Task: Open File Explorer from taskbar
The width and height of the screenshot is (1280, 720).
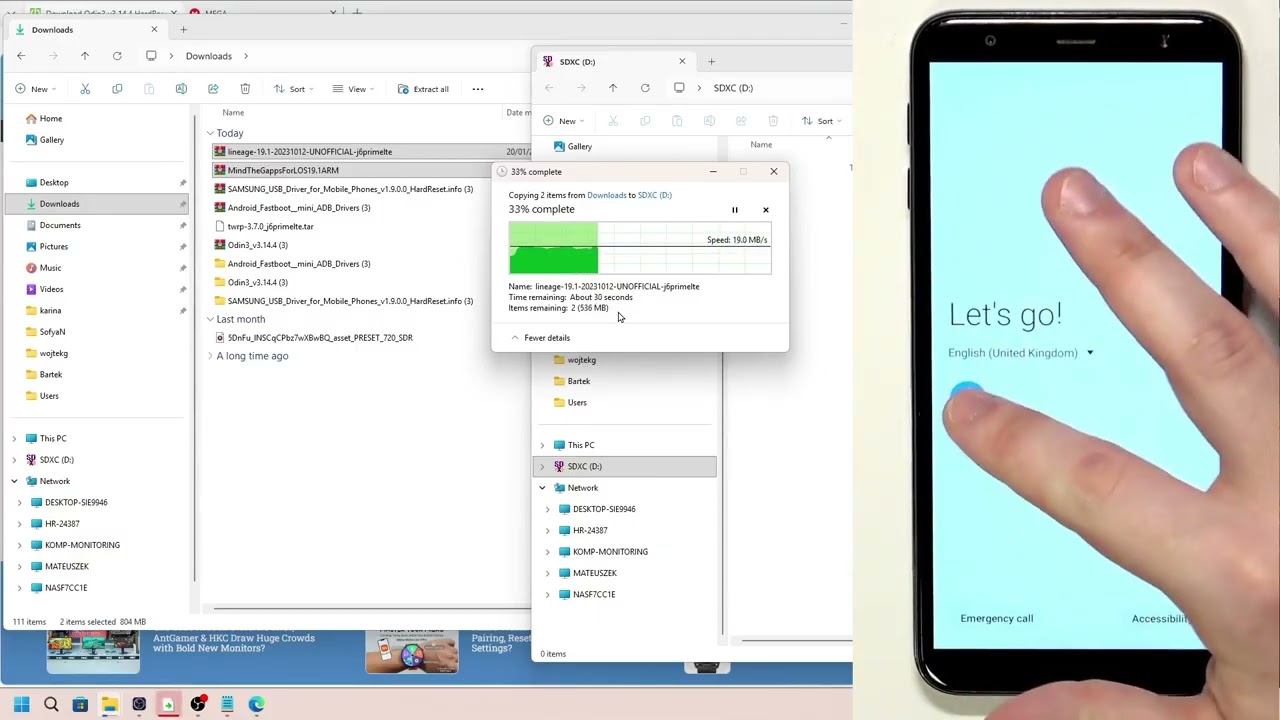Action: [109, 704]
